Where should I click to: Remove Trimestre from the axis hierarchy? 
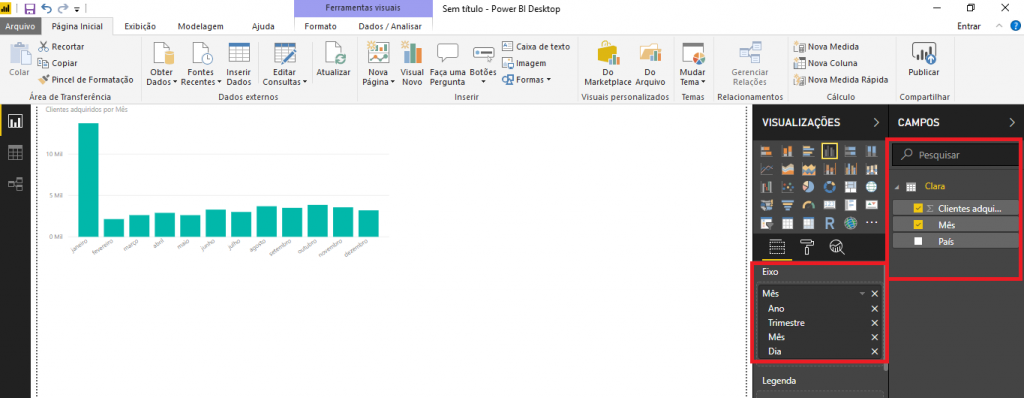(874, 323)
